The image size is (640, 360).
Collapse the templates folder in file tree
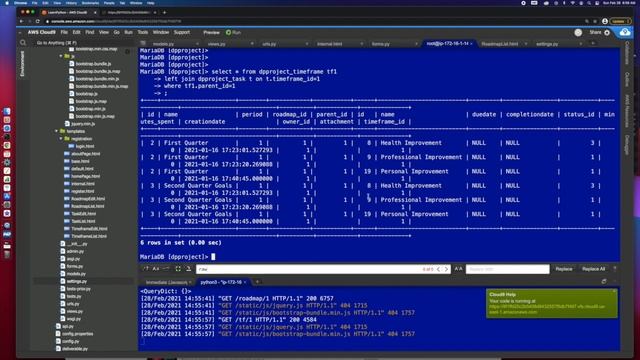click(56, 131)
